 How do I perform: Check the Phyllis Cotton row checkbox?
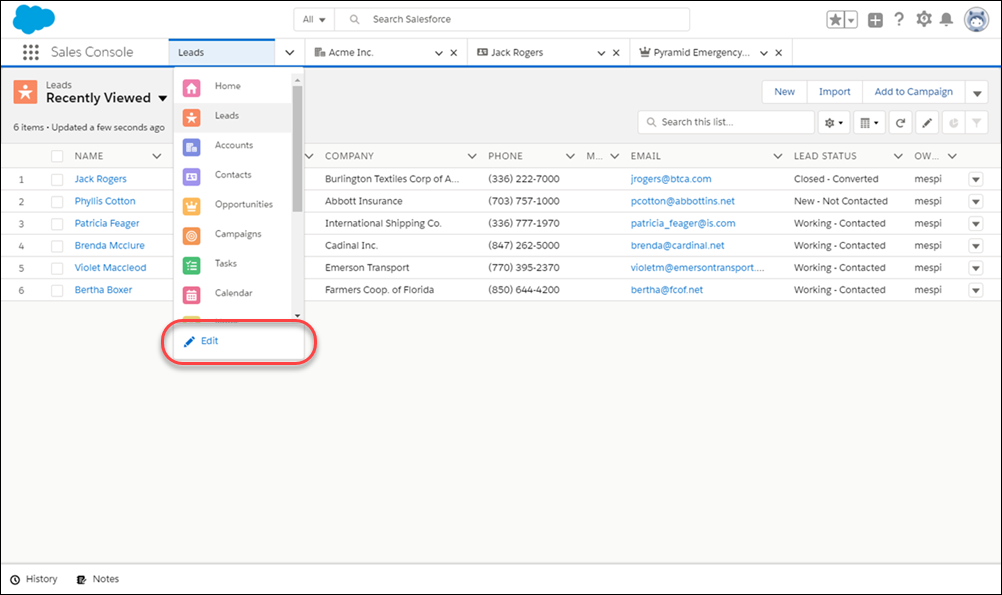click(57, 202)
